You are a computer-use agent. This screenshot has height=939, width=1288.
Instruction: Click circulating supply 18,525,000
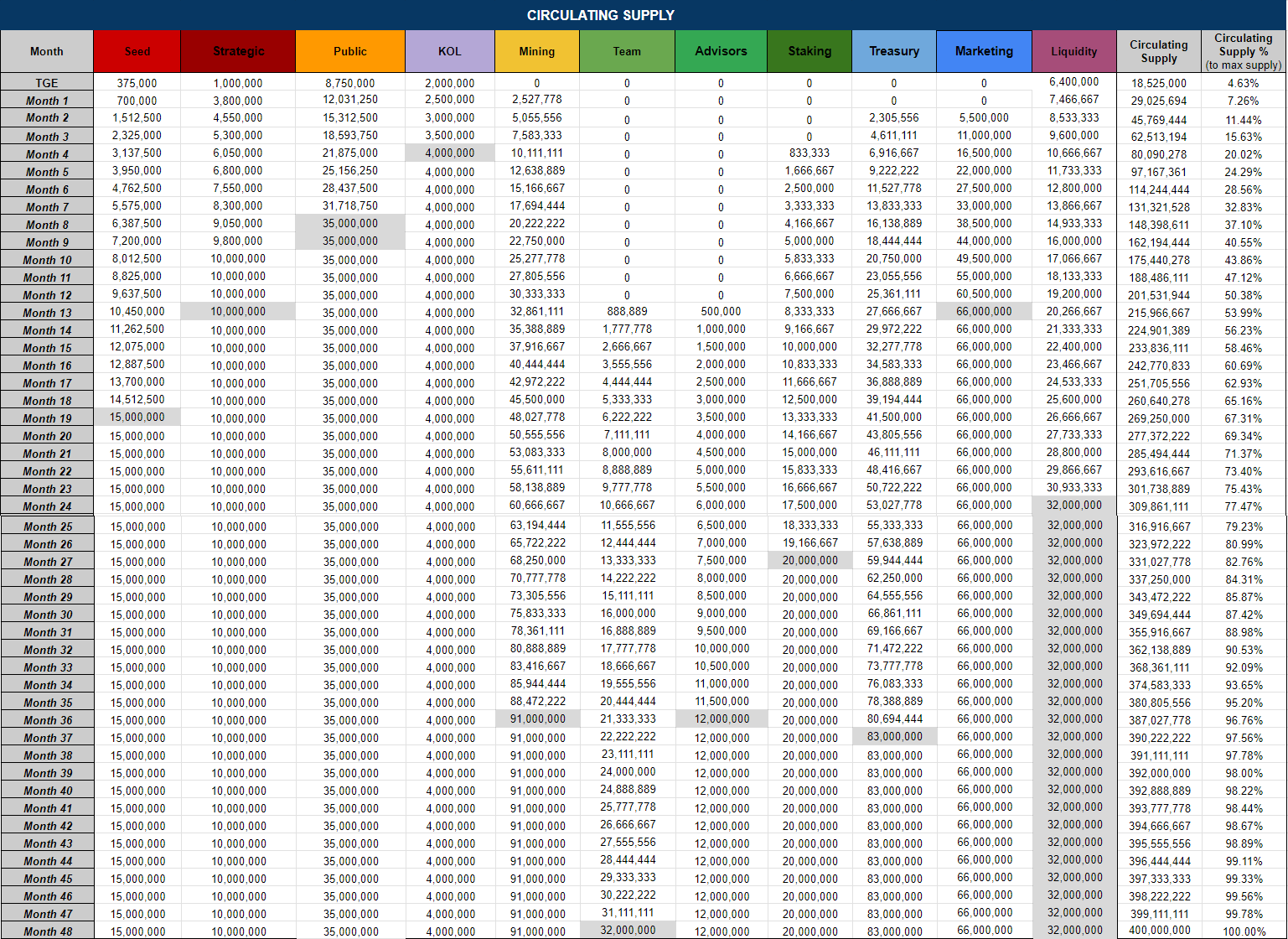(1159, 83)
